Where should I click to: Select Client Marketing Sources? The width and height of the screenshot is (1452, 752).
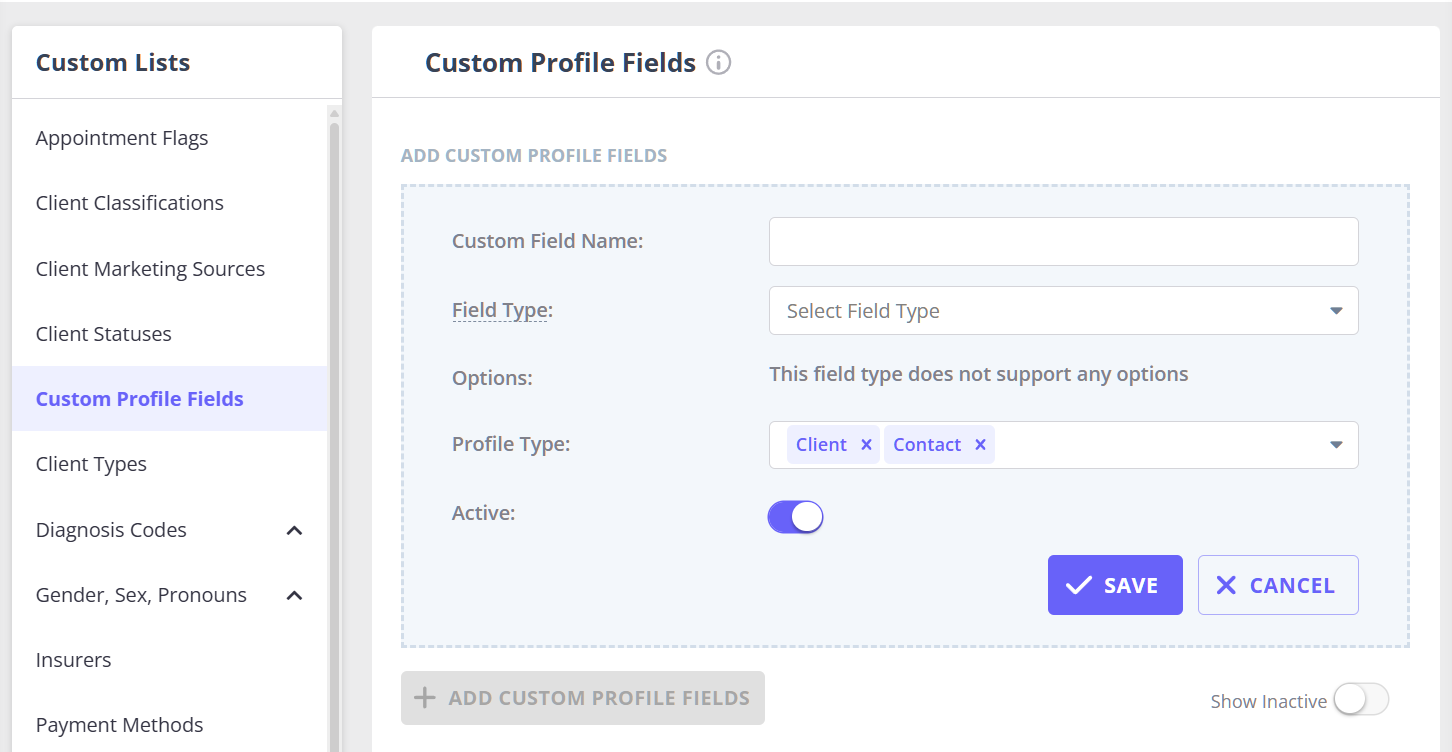pyautogui.click(x=150, y=269)
